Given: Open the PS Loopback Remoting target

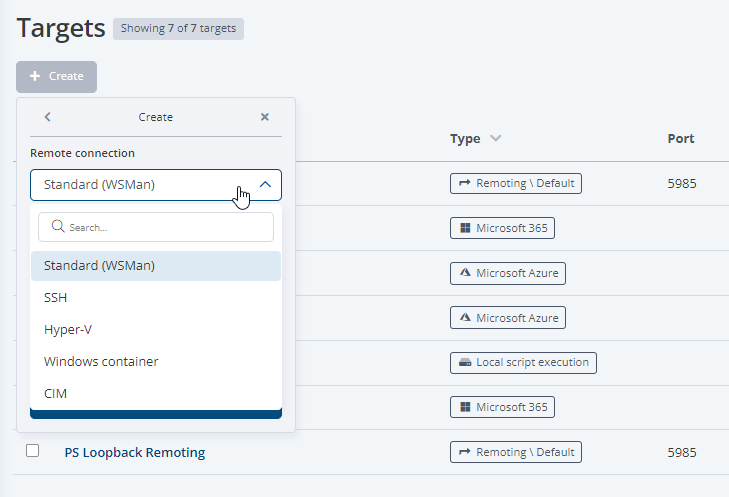Looking at the screenshot, I should [x=135, y=452].
